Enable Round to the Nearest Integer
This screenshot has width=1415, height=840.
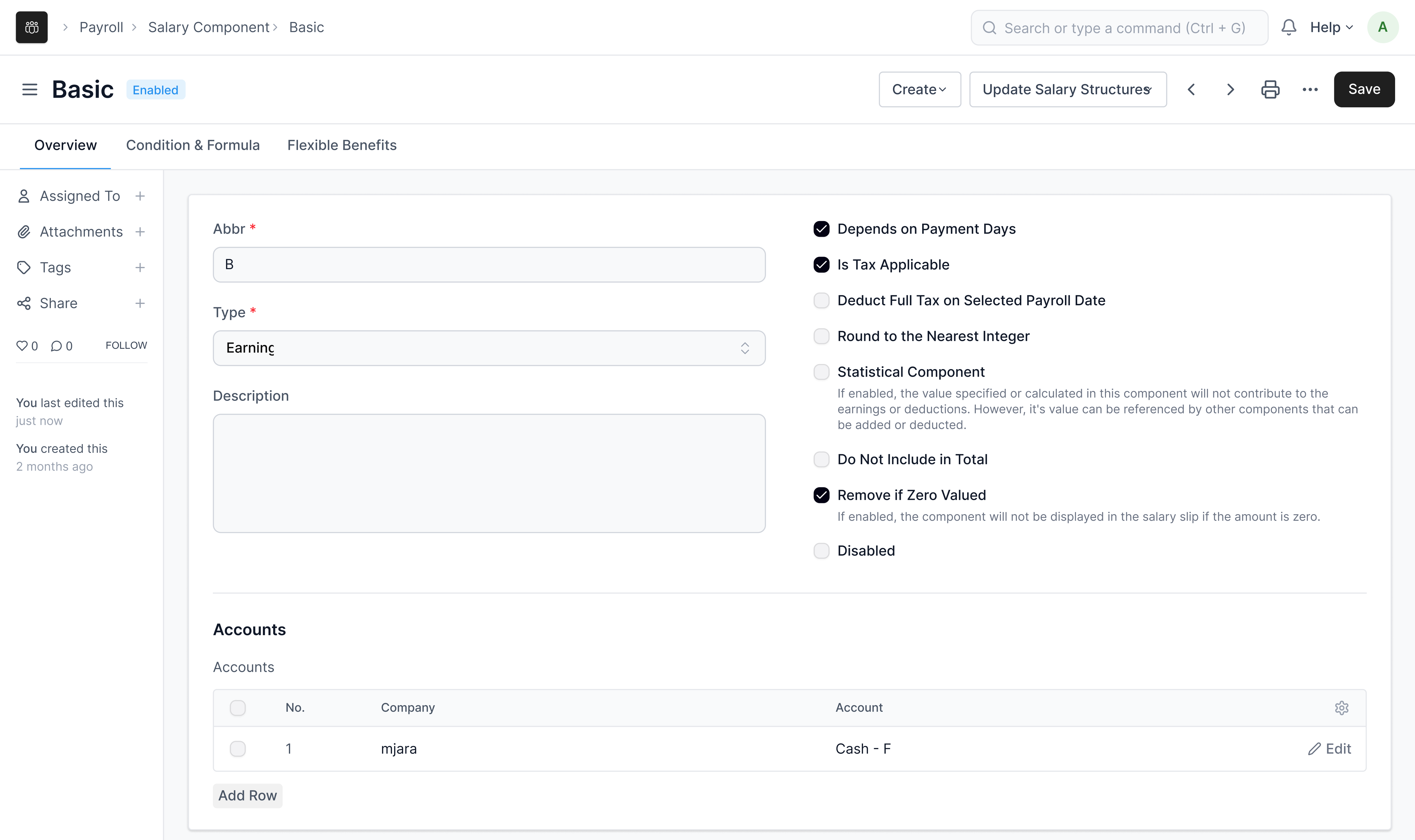[821, 336]
